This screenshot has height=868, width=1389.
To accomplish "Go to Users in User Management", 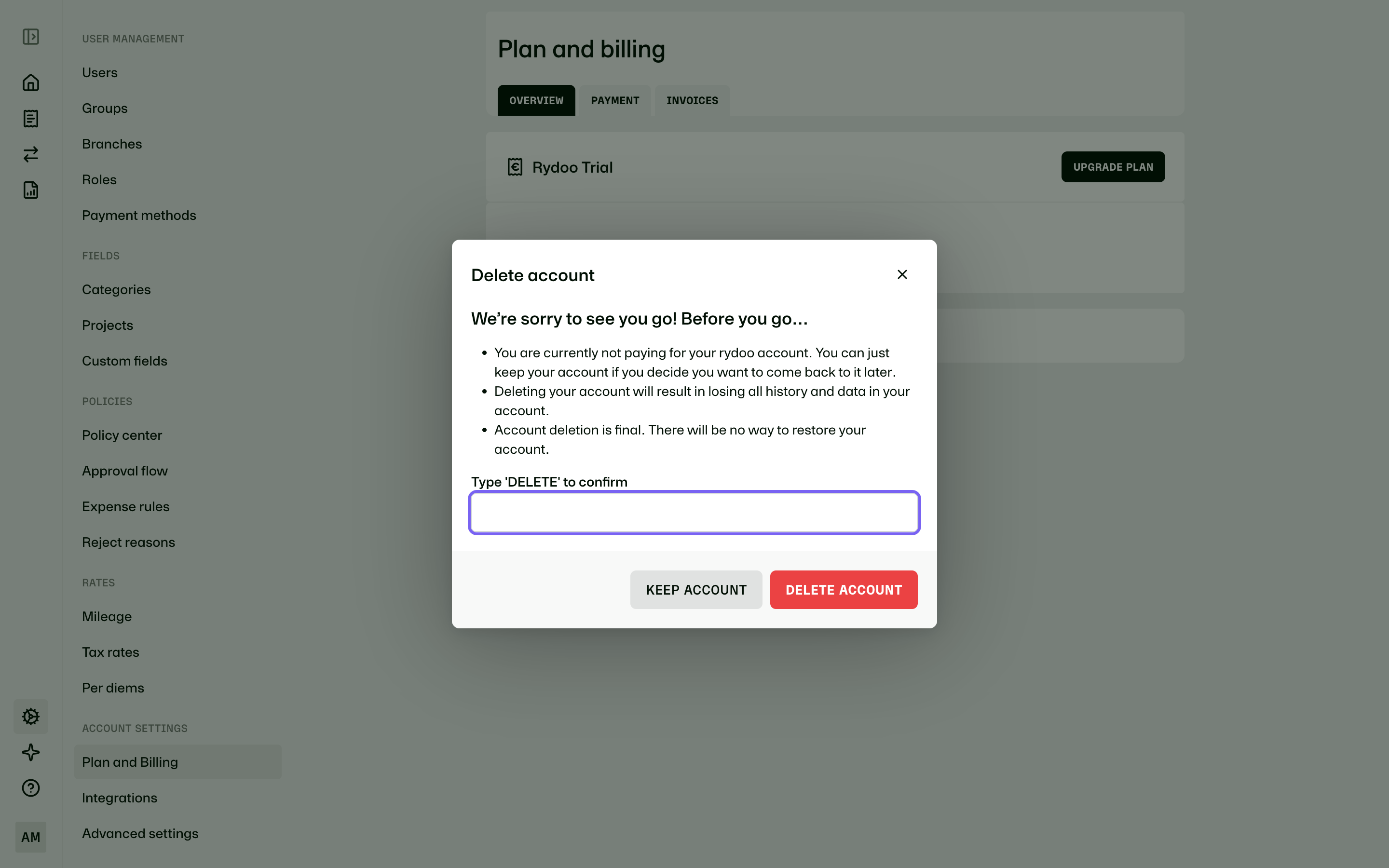I will pos(100,73).
